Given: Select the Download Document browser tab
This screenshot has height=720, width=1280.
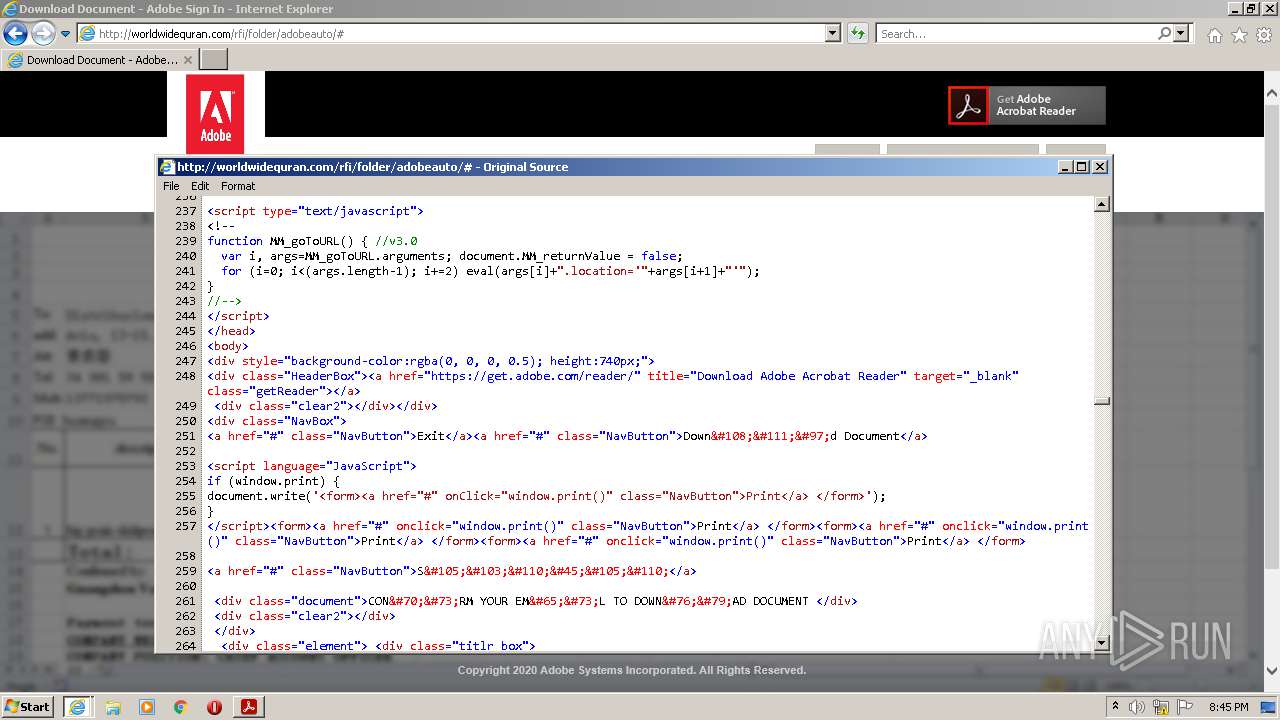Looking at the screenshot, I should (100, 60).
